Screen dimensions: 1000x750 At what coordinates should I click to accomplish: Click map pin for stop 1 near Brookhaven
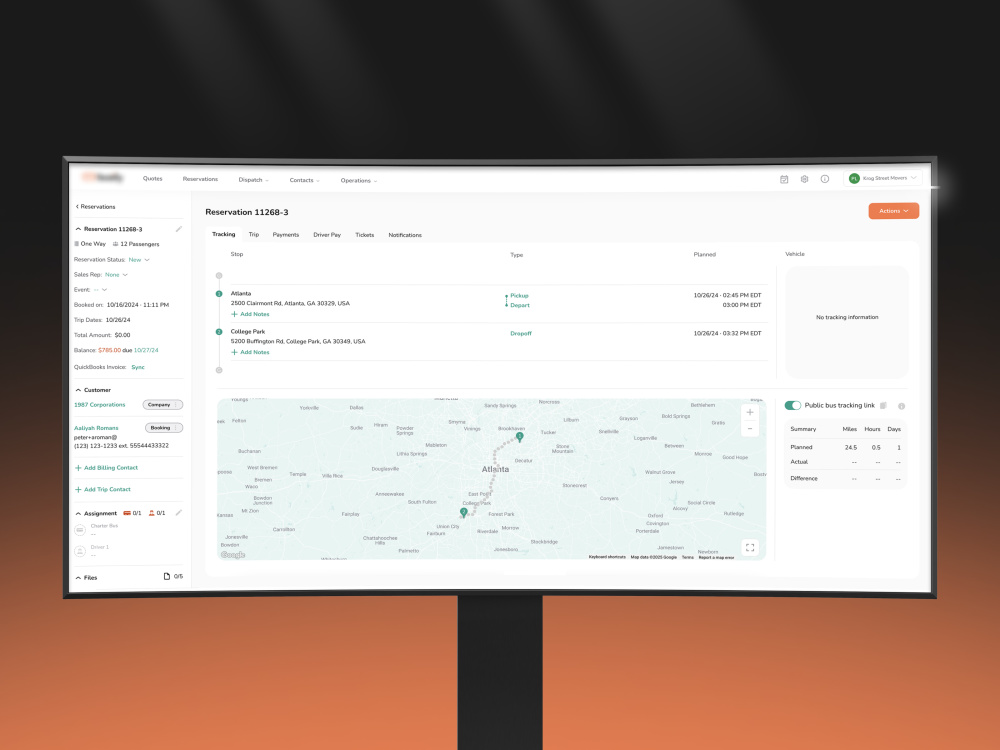520,438
